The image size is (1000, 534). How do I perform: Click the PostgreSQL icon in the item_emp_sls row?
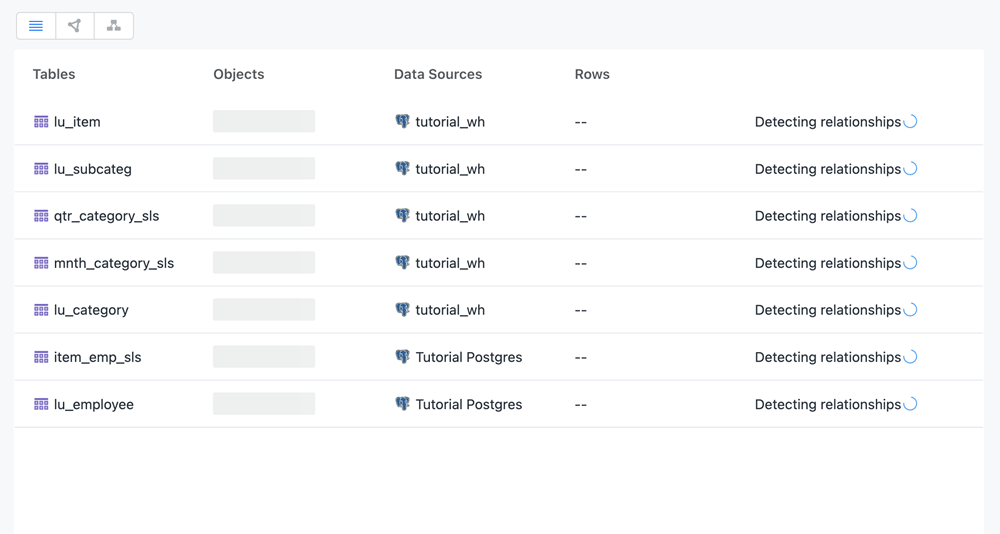click(402, 357)
